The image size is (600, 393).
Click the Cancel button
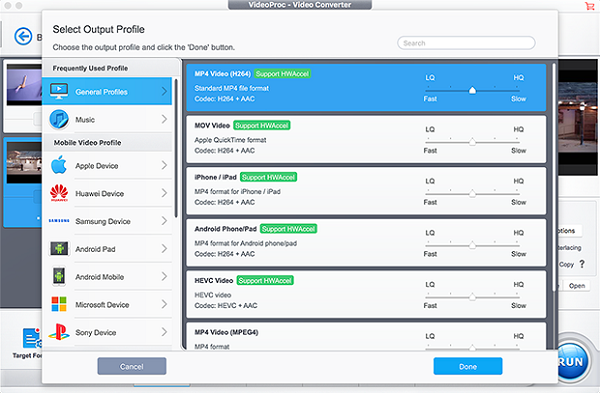click(132, 366)
